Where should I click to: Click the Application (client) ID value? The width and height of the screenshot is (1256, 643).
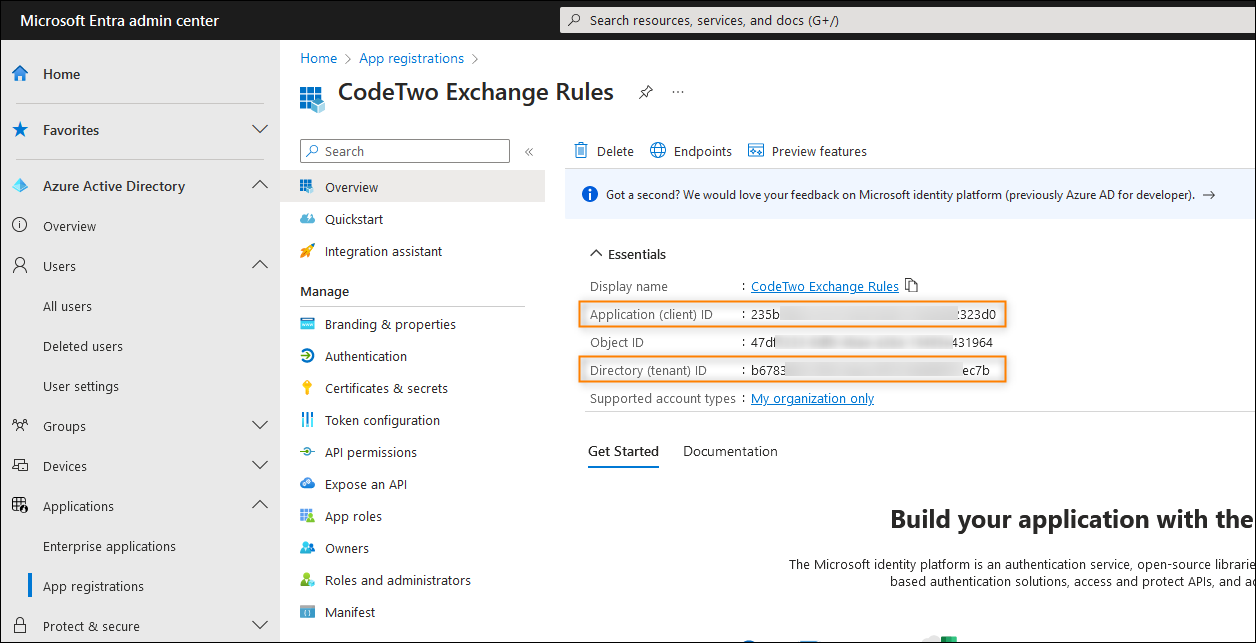click(873, 314)
